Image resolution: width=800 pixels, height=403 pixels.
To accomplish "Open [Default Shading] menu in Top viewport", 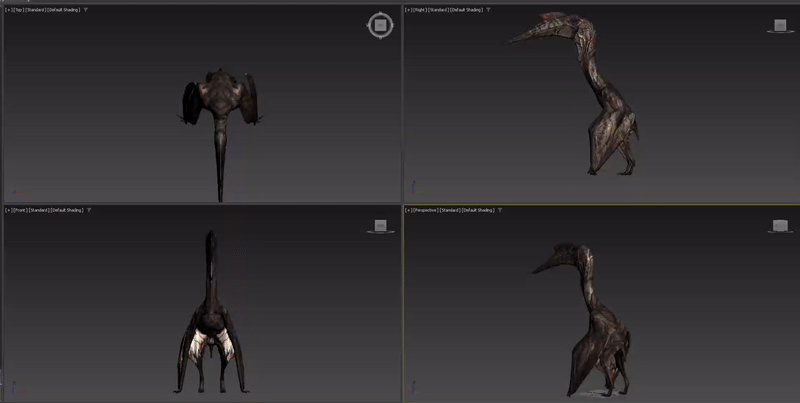I will tap(64, 10).
